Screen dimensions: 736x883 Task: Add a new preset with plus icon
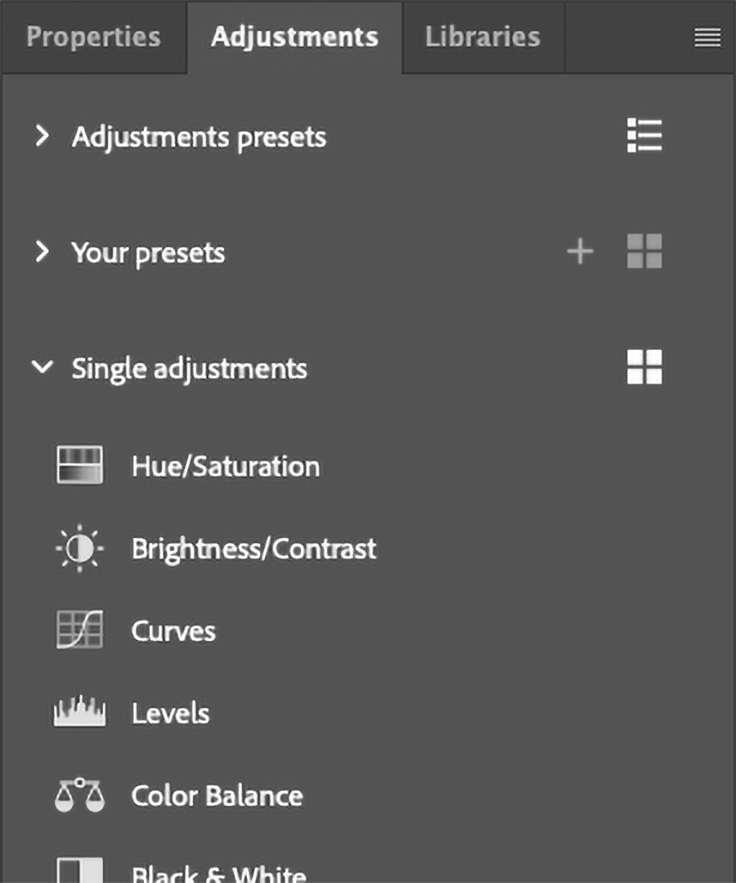point(580,252)
